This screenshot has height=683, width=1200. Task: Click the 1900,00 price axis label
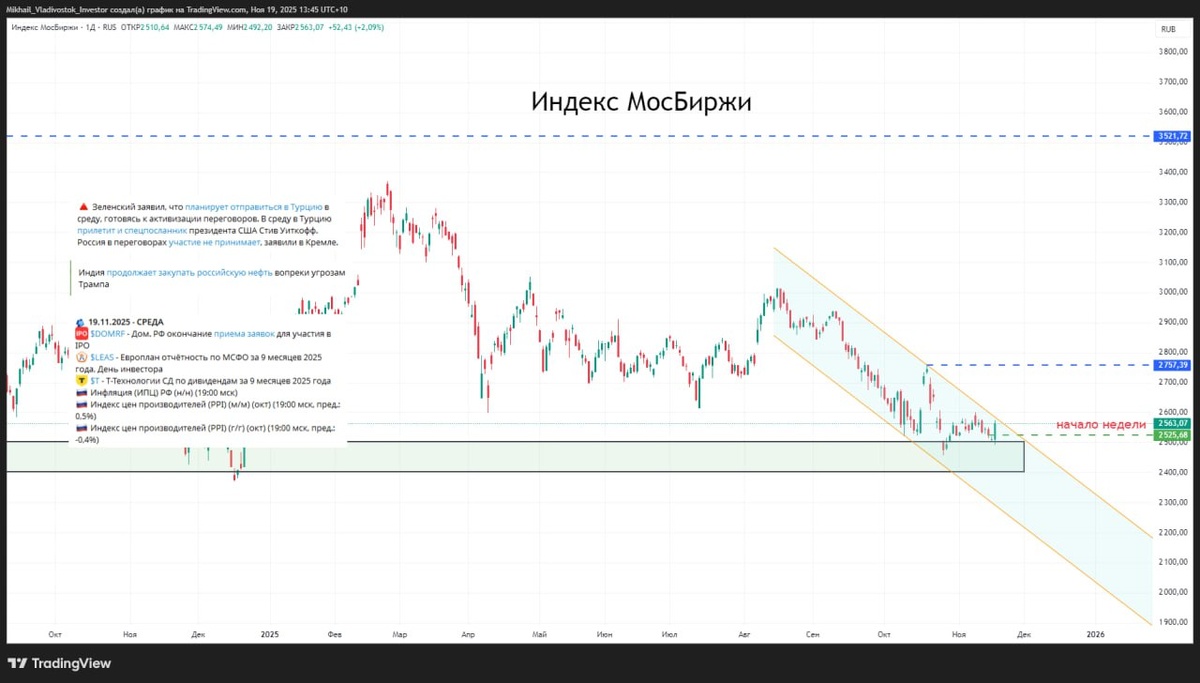(1172, 622)
